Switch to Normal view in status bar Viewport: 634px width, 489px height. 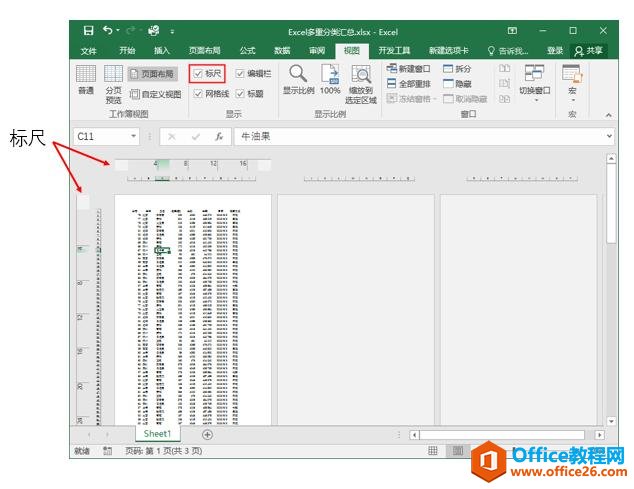coord(433,451)
